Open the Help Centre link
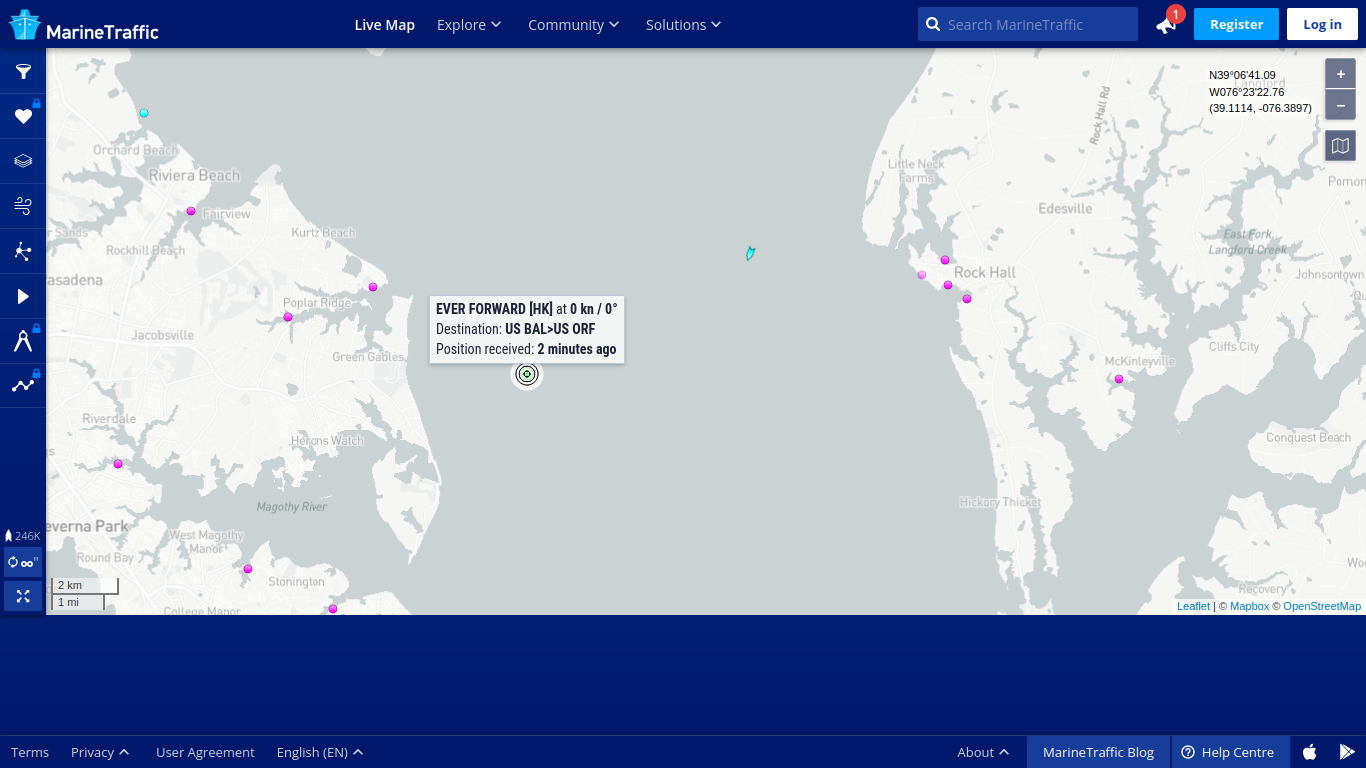The width and height of the screenshot is (1366, 768). coord(1228,752)
